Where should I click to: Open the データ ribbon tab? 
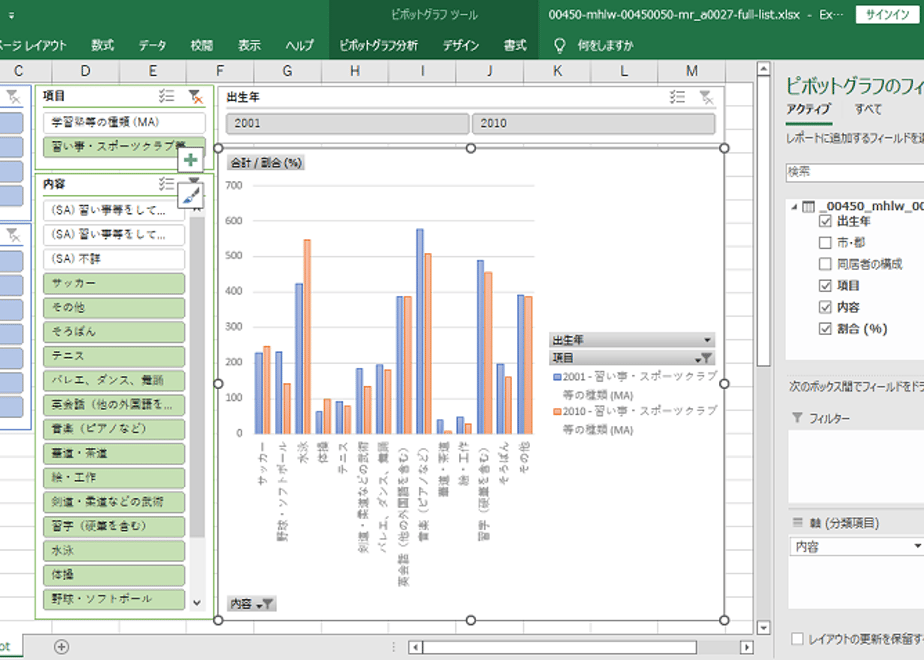[x=152, y=45]
